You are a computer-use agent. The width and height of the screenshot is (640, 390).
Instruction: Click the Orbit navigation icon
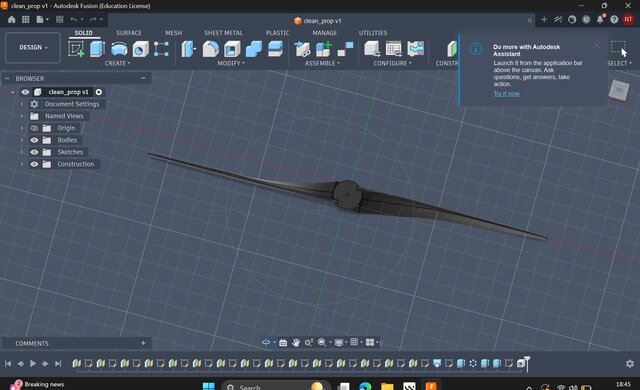(266, 342)
